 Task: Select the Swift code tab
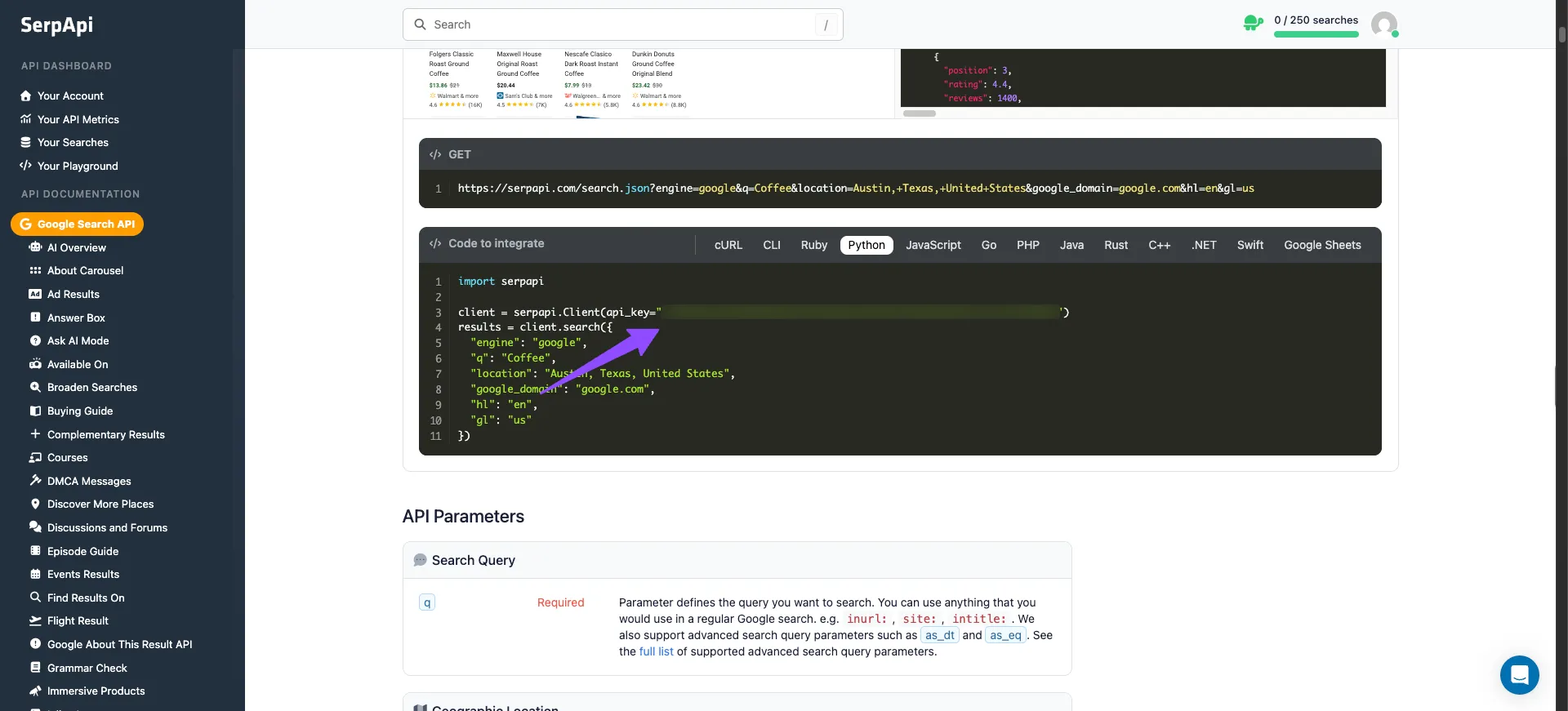coord(1250,245)
